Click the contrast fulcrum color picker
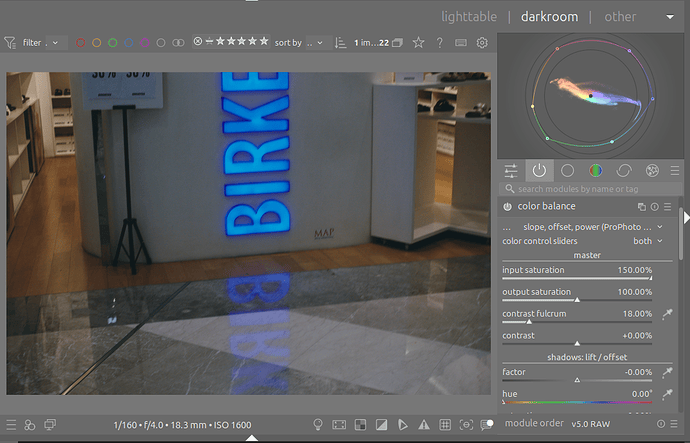 click(668, 314)
